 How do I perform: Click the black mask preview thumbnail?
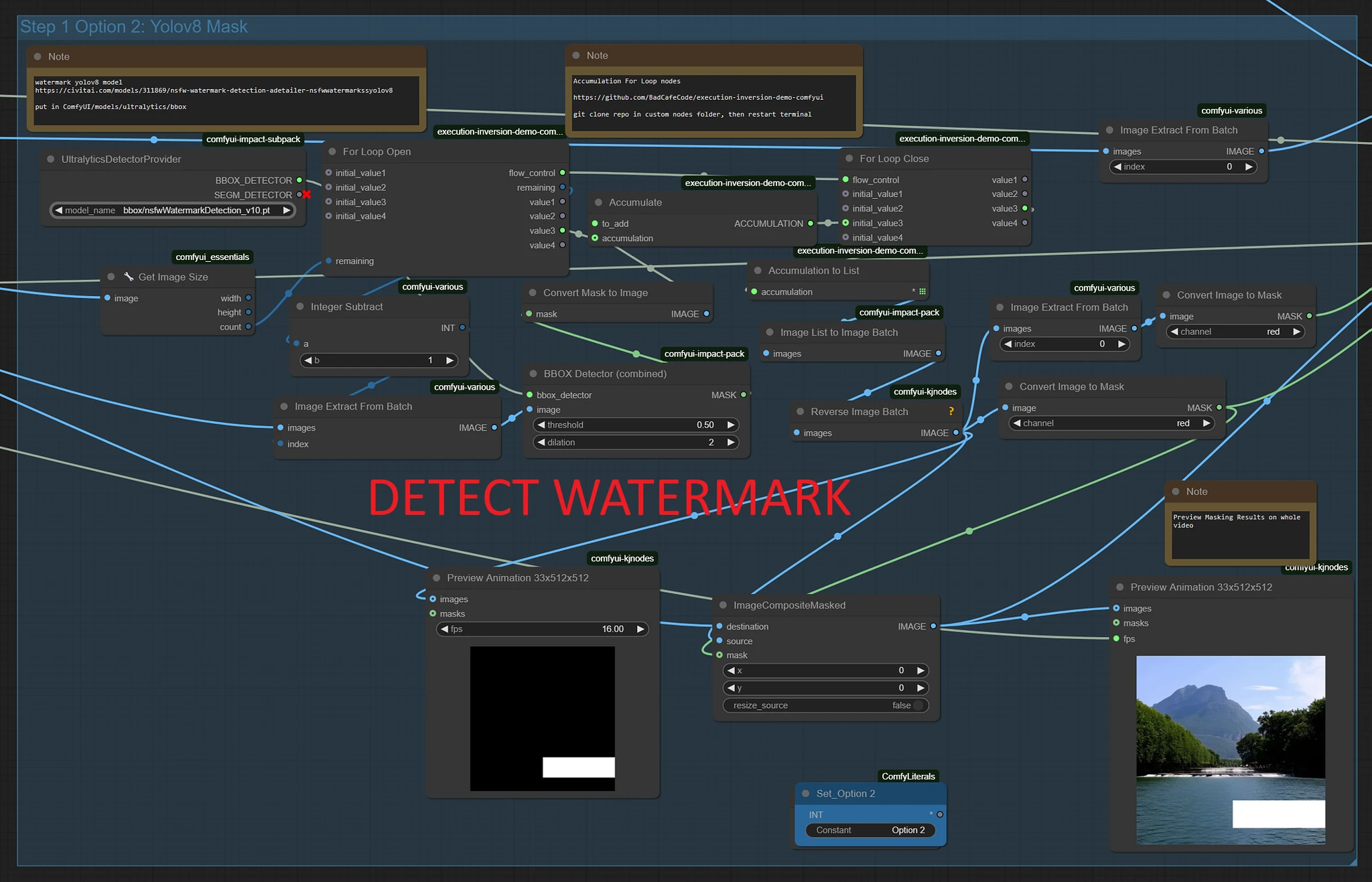[x=542, y=718]
